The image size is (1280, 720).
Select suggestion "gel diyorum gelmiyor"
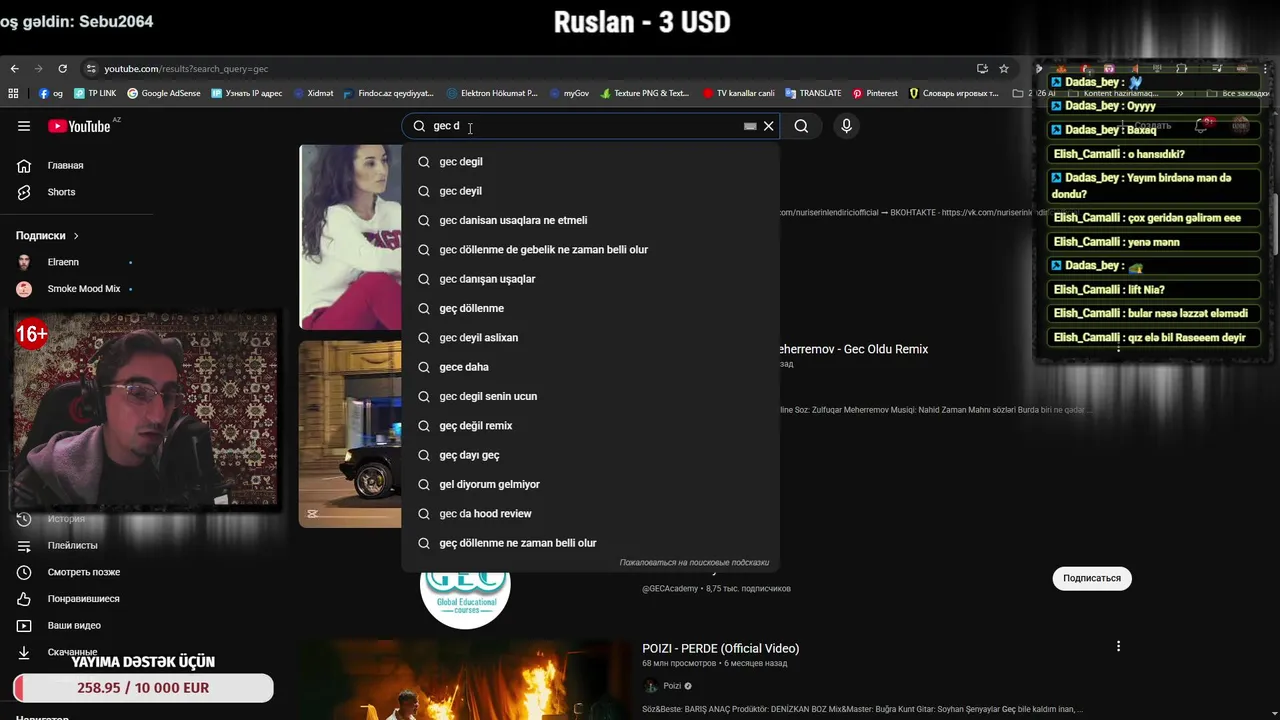click(590, 484)
